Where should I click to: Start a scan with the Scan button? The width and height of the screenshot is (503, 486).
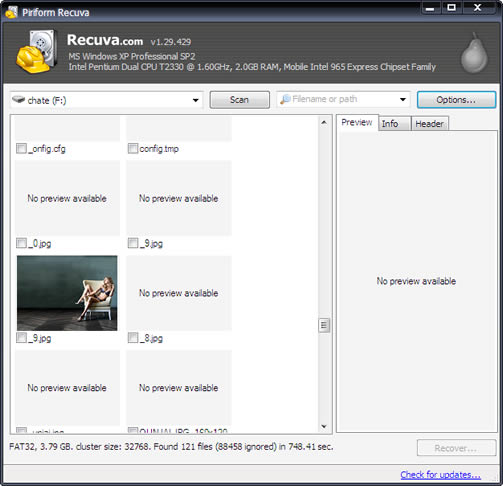point(239,100)
